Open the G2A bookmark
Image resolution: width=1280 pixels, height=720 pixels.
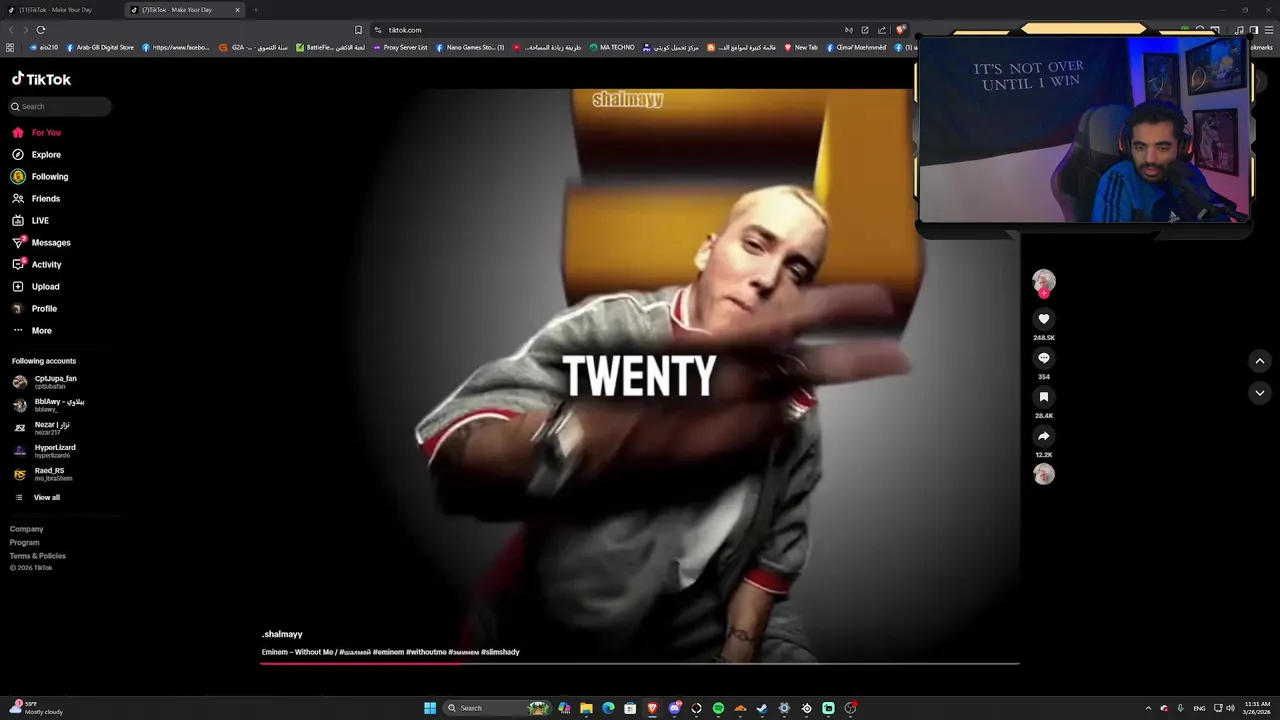[x=254, y=47]
